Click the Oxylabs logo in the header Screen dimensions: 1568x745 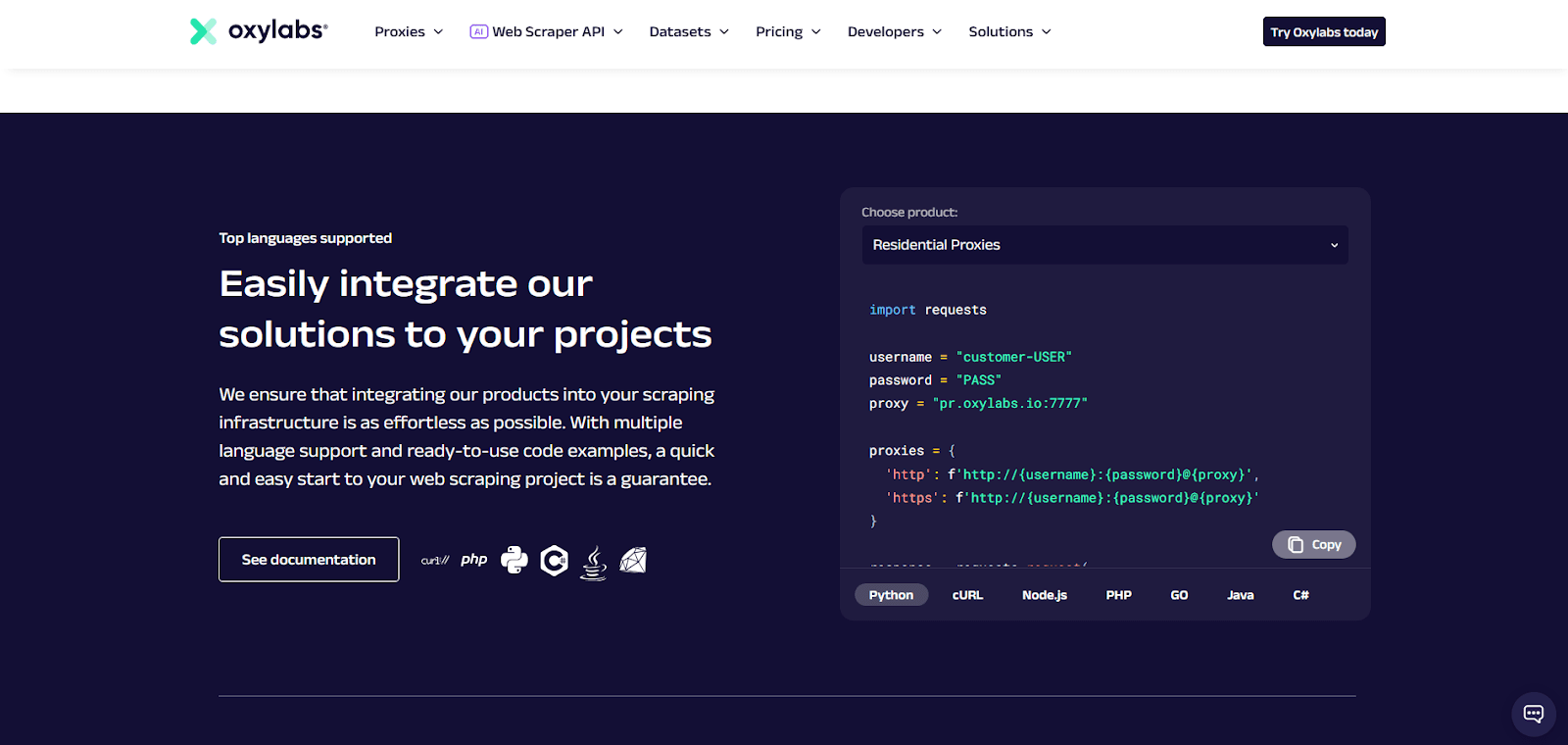pos(259,31)
